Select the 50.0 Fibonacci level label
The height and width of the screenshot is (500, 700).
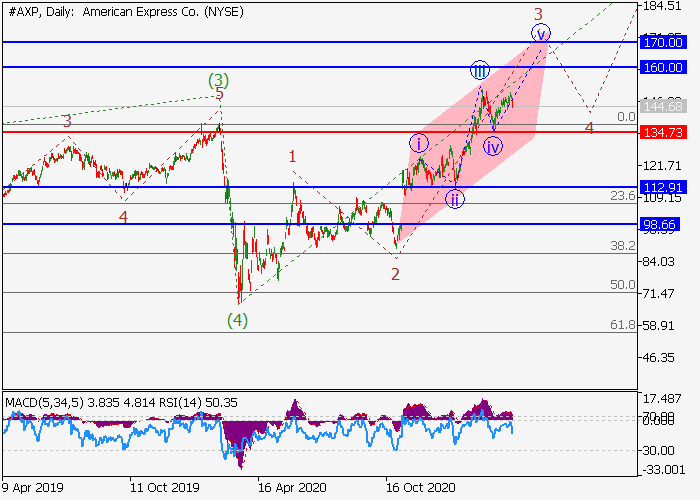click(x=623, y=284)
